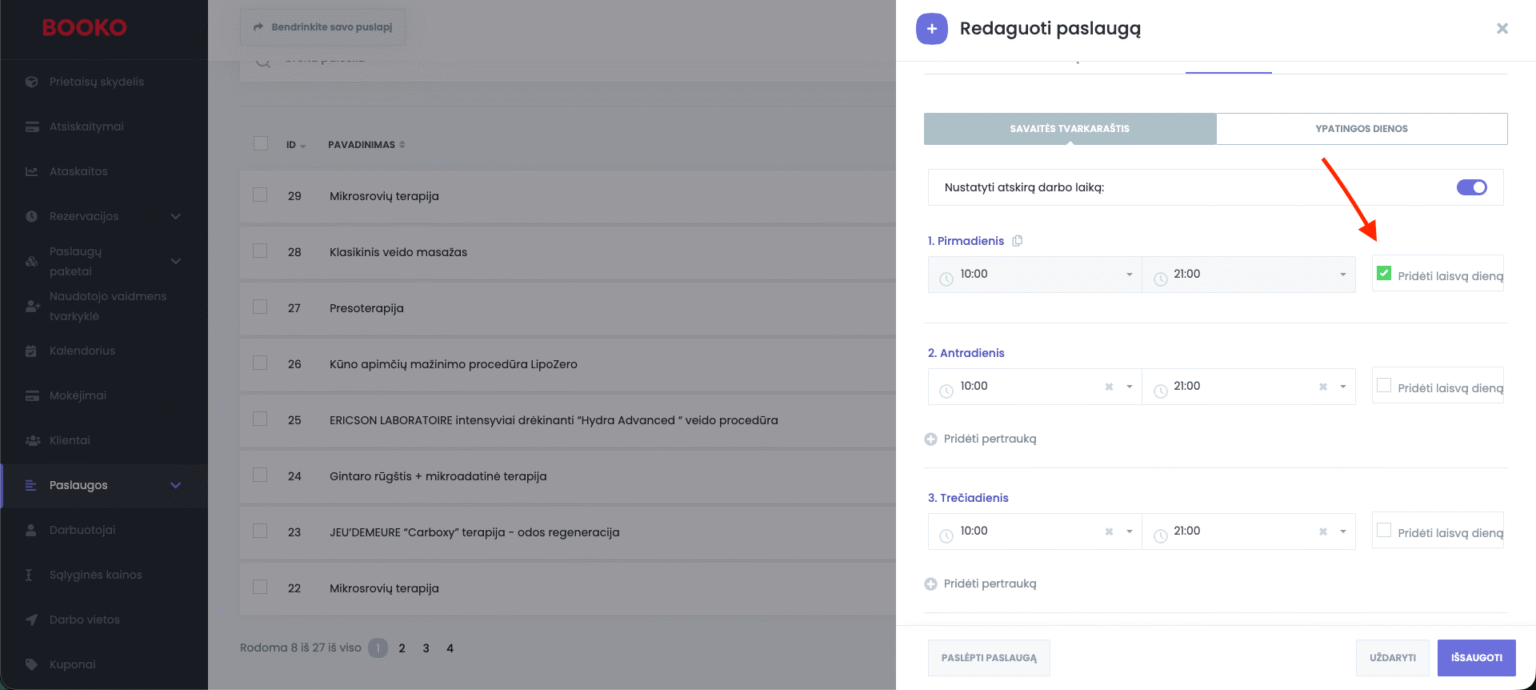Click the purple plus icon beside Redaguoti paslaugą
This screenshot has width=1536, height=690.
click(931, 29)
